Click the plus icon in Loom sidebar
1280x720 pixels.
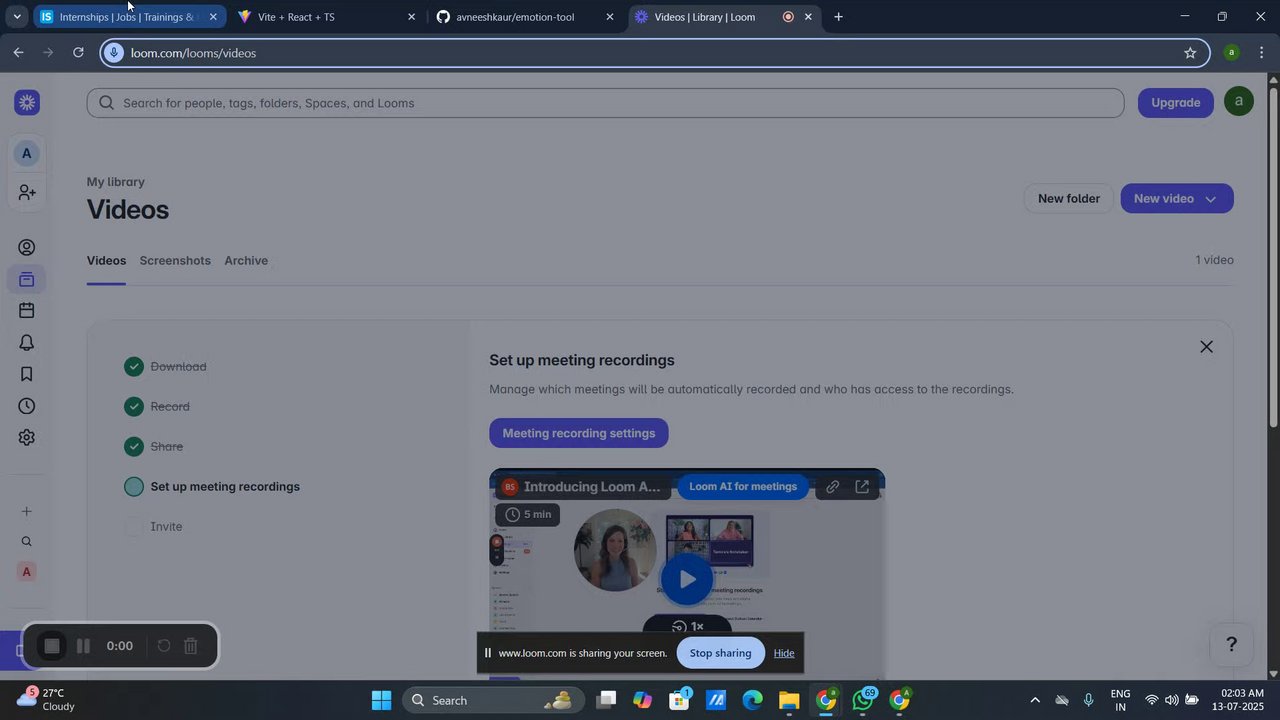(x=27, y=512)
